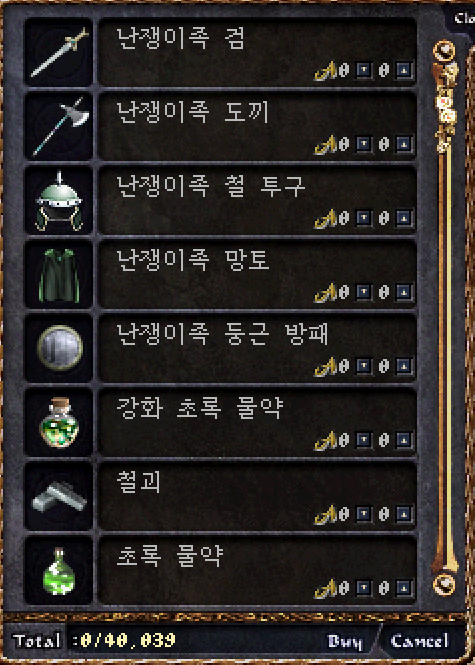Click down-arrow stepper on 난쟁이족 도끼 row
Image resolution: width=475 pixels, height=665 pixels.
[x=404, y=144]
